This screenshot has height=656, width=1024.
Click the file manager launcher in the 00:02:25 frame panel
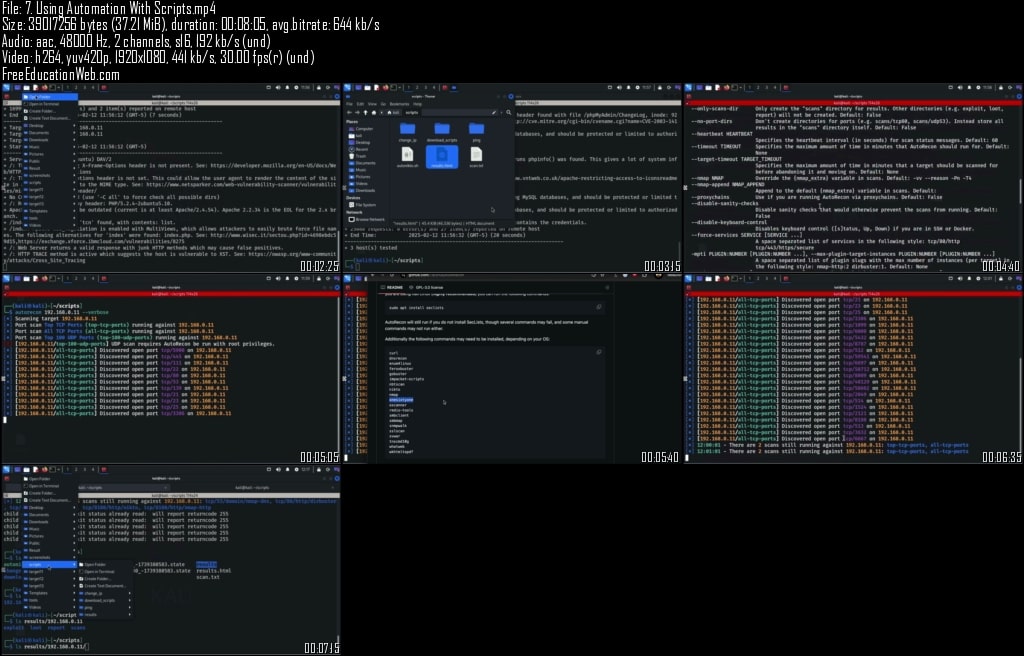pos(27,88)
